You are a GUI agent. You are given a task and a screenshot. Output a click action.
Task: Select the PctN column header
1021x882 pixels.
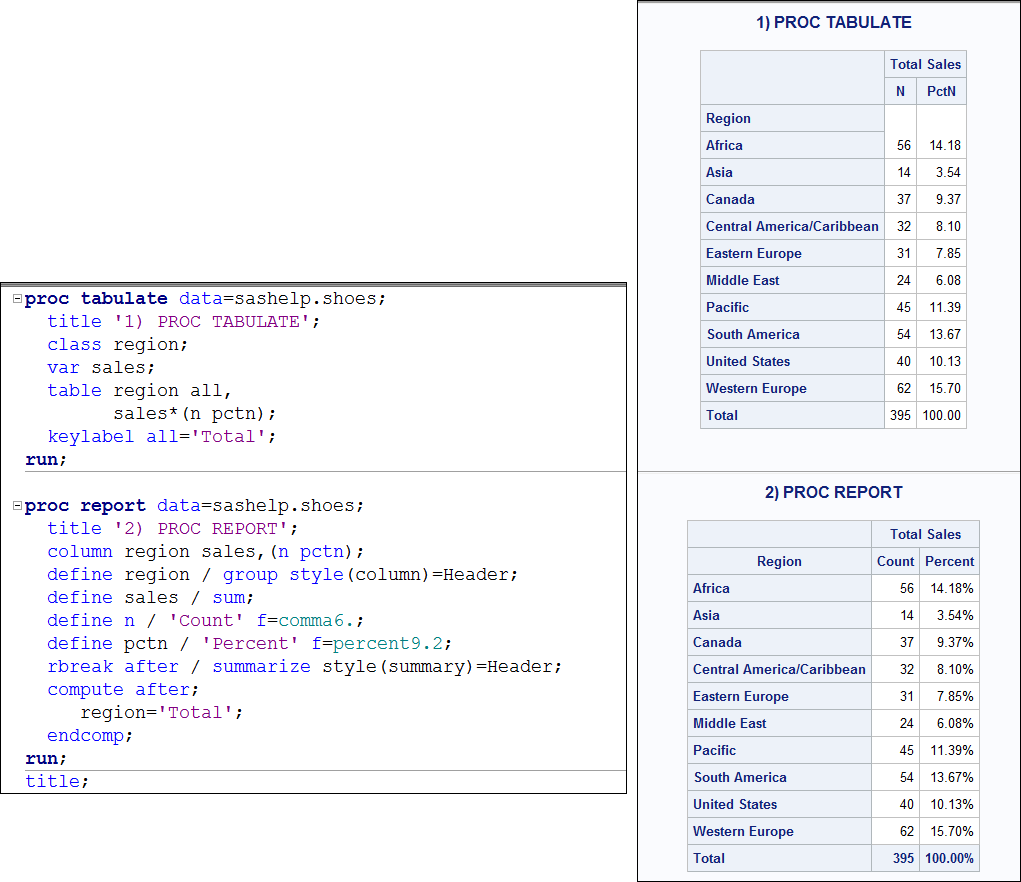[940, 91]
